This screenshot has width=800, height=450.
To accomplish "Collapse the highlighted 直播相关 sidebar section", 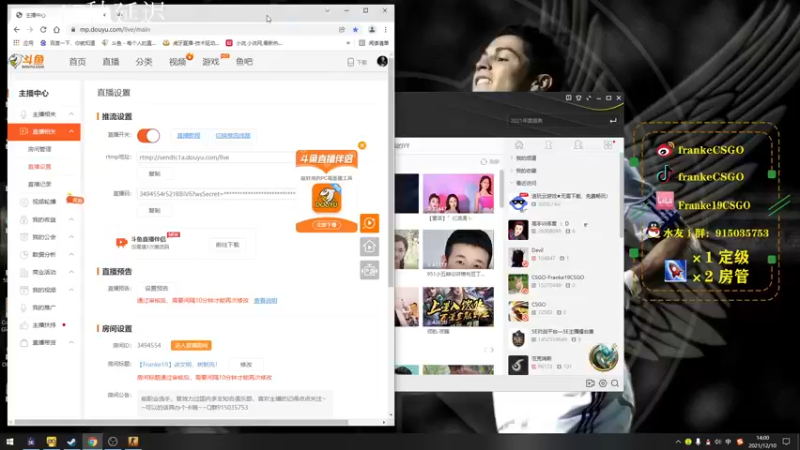I will pos(71,132).
